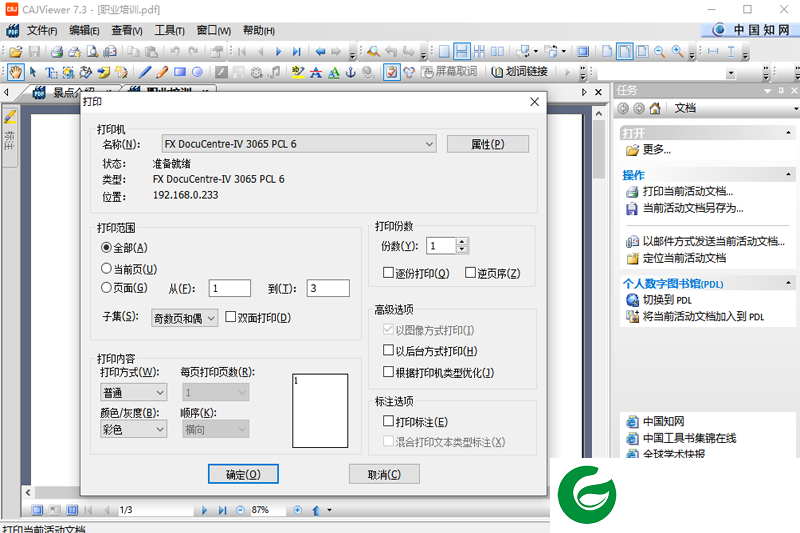This screenshot has height=533, width=800.
Task: Click the blue back navigation arrow
Action: pyautogui.click(x=320, y=52)
